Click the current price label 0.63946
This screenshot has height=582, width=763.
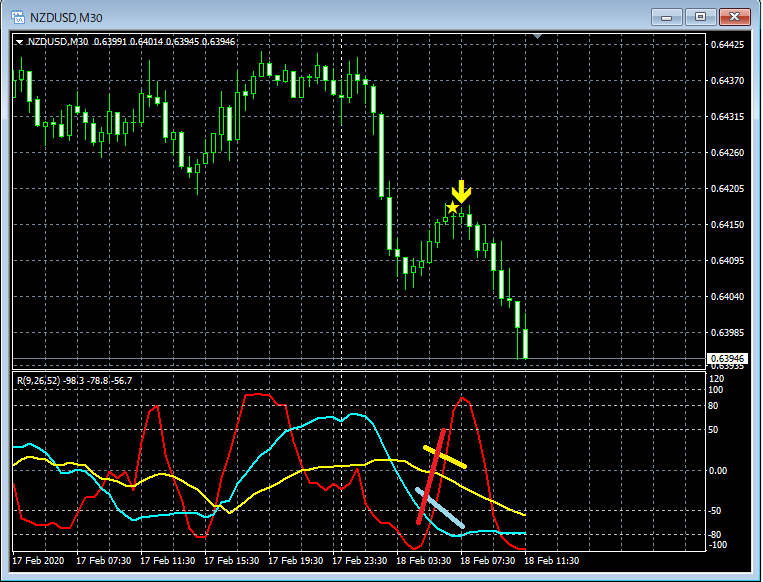pos(727,359)
